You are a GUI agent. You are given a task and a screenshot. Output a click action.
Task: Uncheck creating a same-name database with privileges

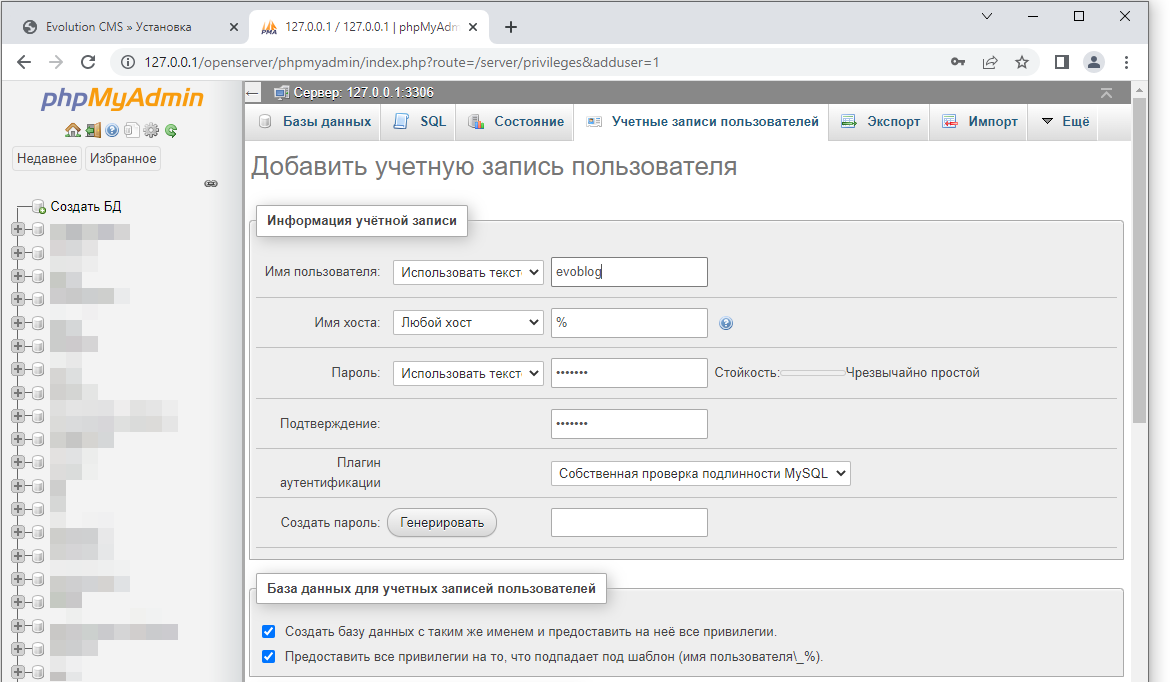coord(268,631)
